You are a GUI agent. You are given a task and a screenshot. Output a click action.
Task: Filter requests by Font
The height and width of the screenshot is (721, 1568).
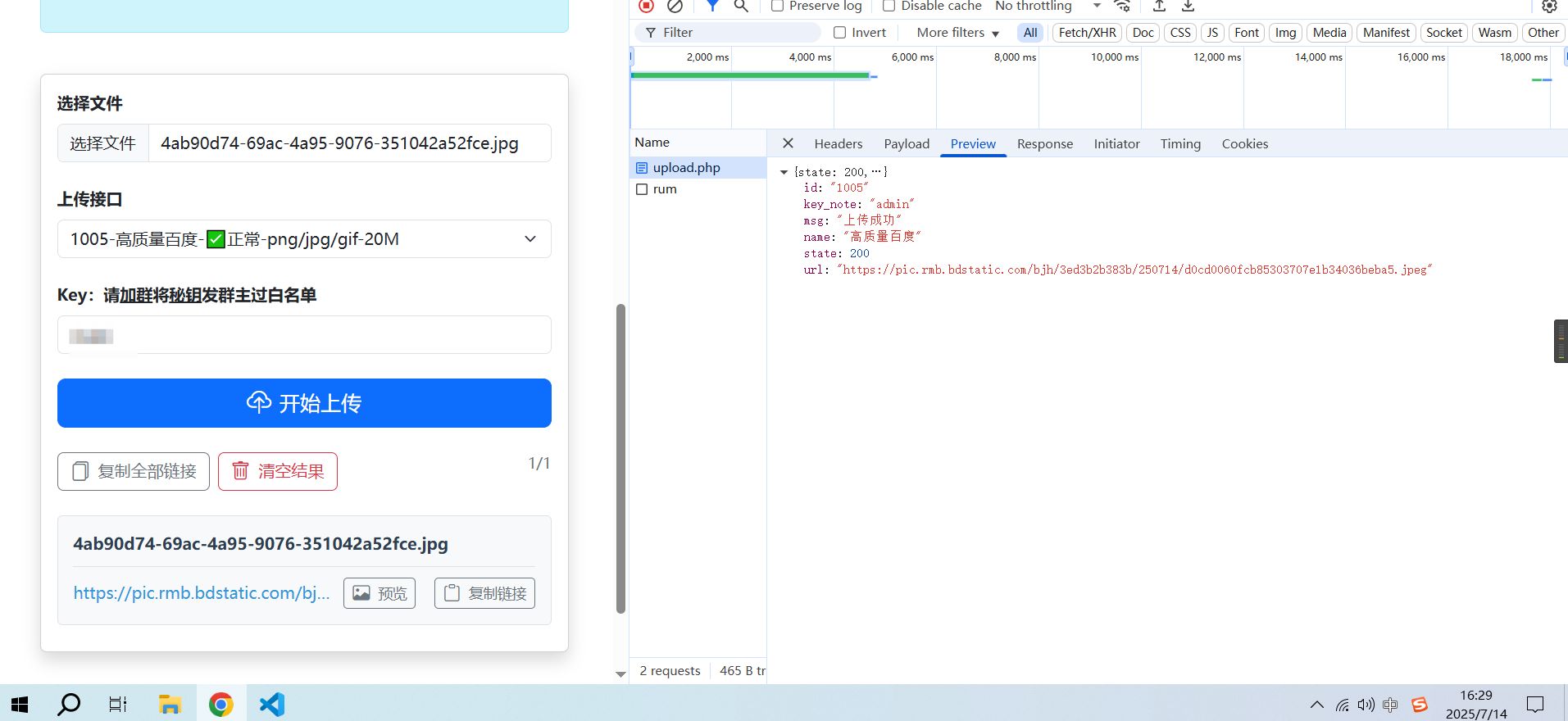pyautogui.click(x=1247, y=33)
